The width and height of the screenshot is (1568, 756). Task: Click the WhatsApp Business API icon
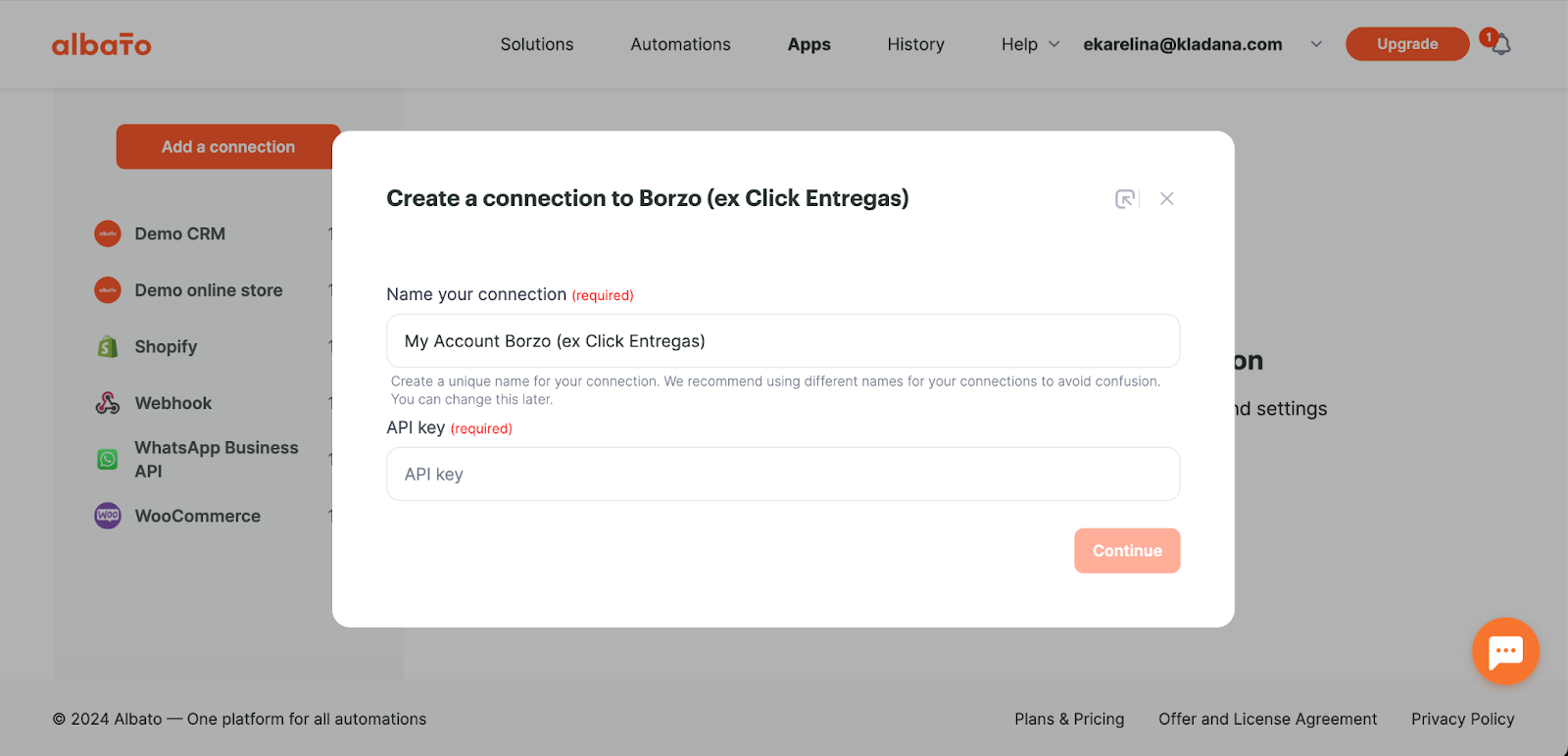coord(108,459)
